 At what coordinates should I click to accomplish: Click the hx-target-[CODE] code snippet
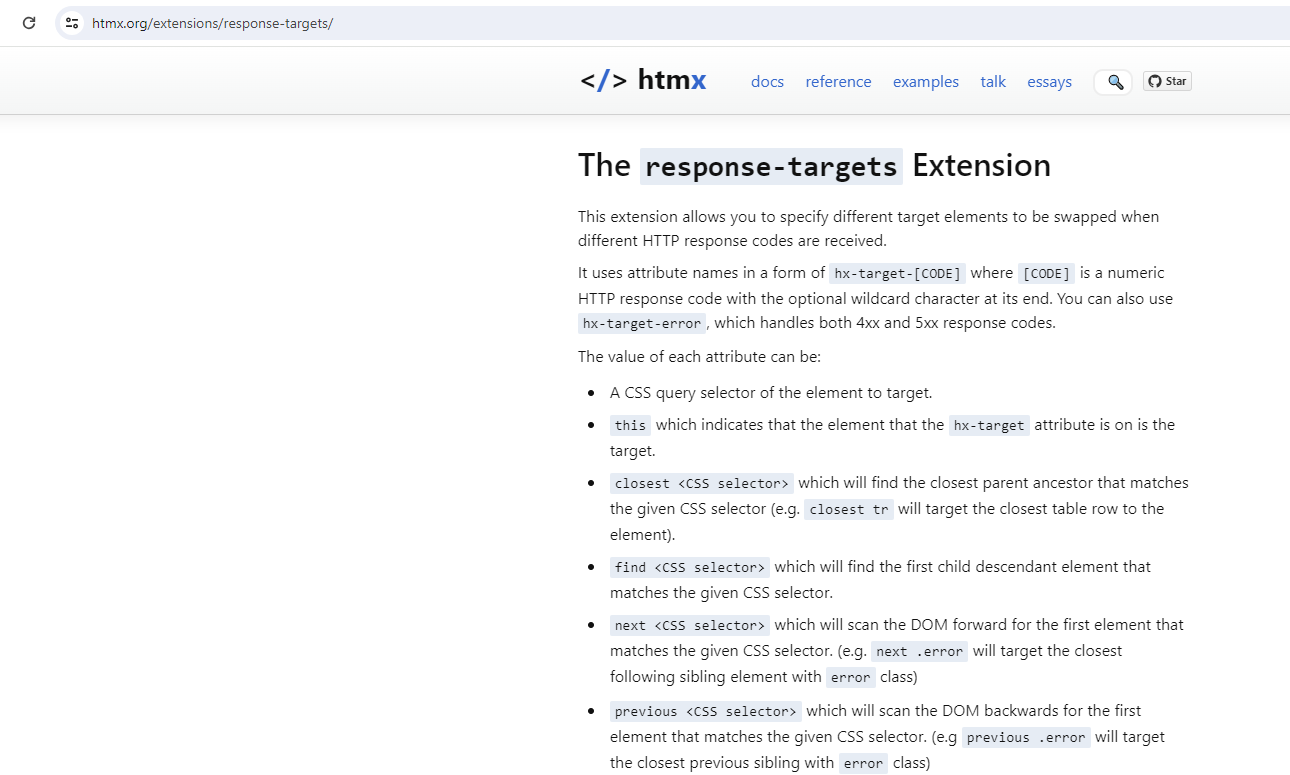pos(898,274)
